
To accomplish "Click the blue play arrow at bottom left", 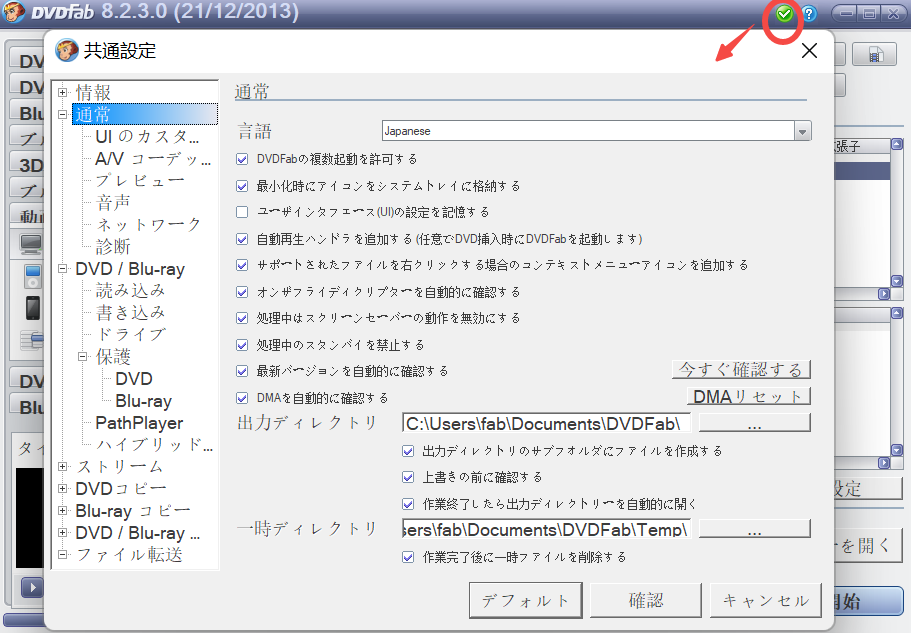I will [x=32, y=589].
